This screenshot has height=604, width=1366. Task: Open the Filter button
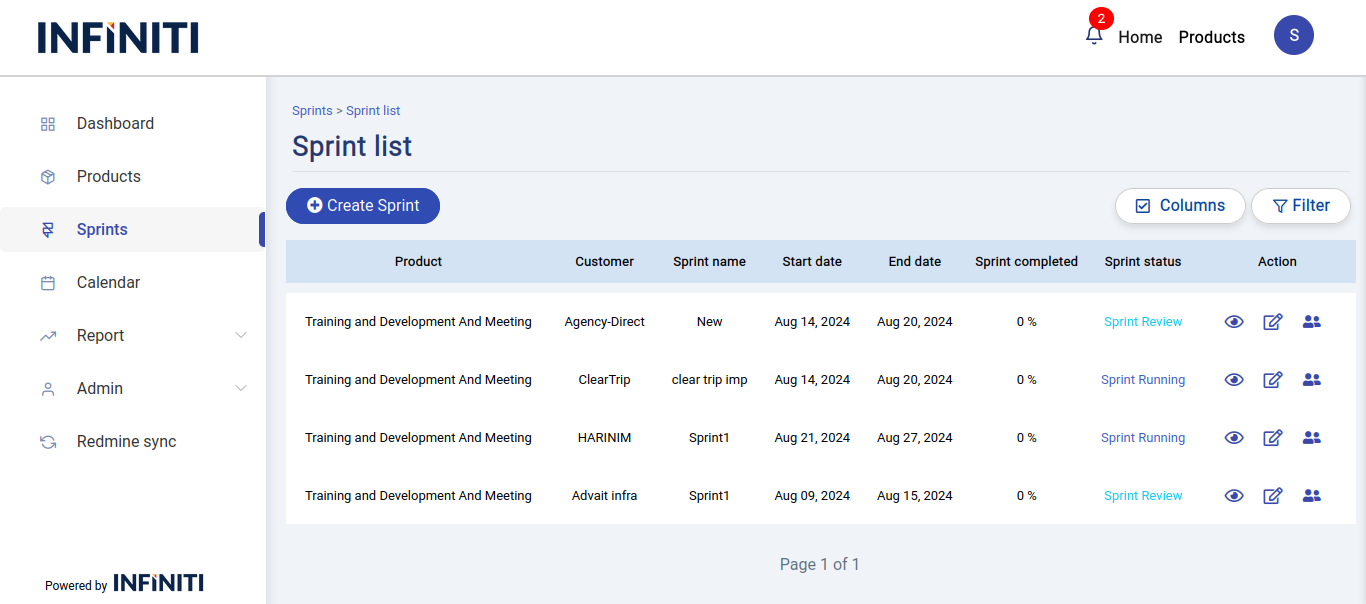point(1300,206)
